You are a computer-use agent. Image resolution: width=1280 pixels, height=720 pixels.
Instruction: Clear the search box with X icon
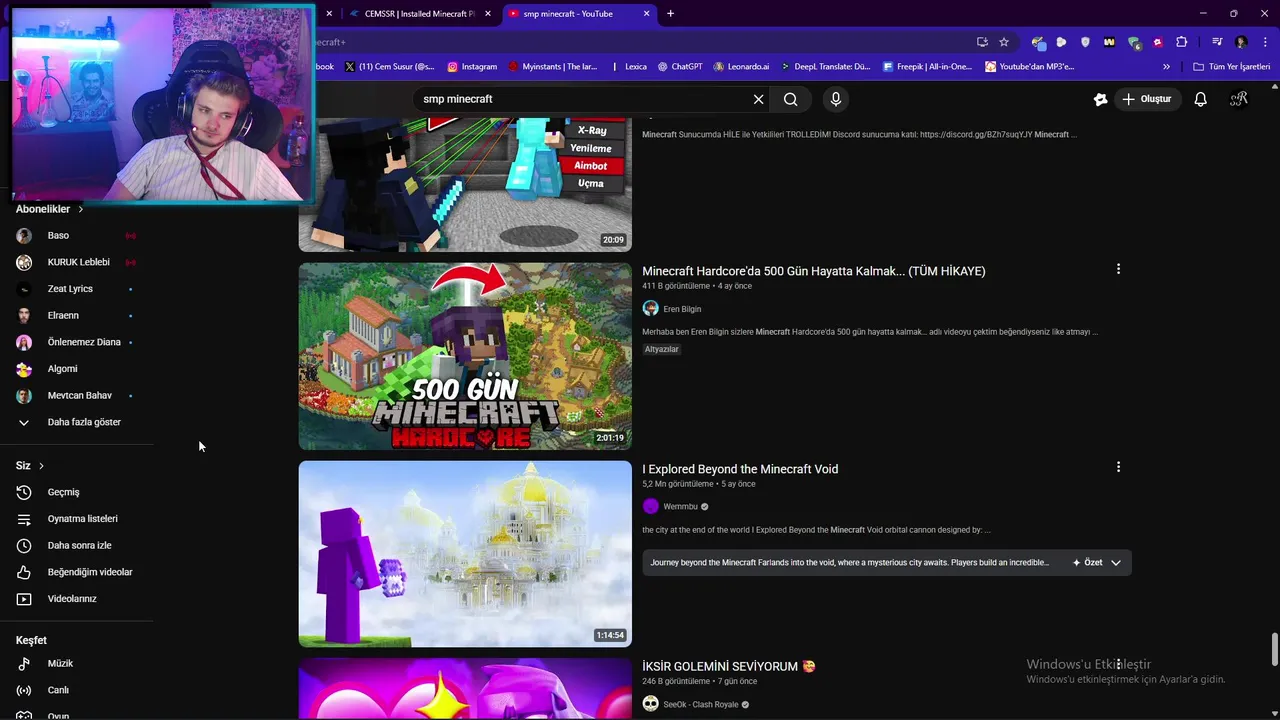(758, 99)
